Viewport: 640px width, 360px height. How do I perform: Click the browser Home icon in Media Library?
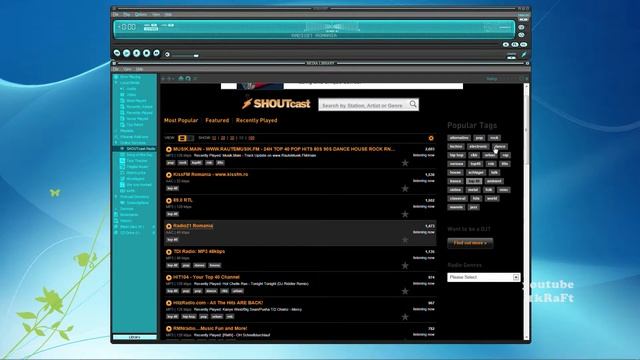point(181,78)
